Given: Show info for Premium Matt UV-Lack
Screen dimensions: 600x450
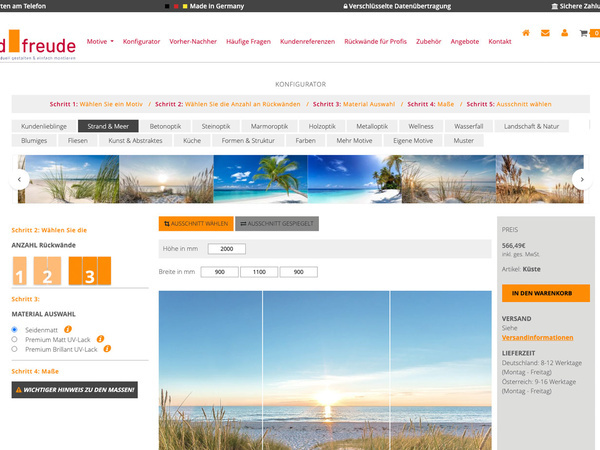Looking at the screenshot, I should (x=100, y=339).
